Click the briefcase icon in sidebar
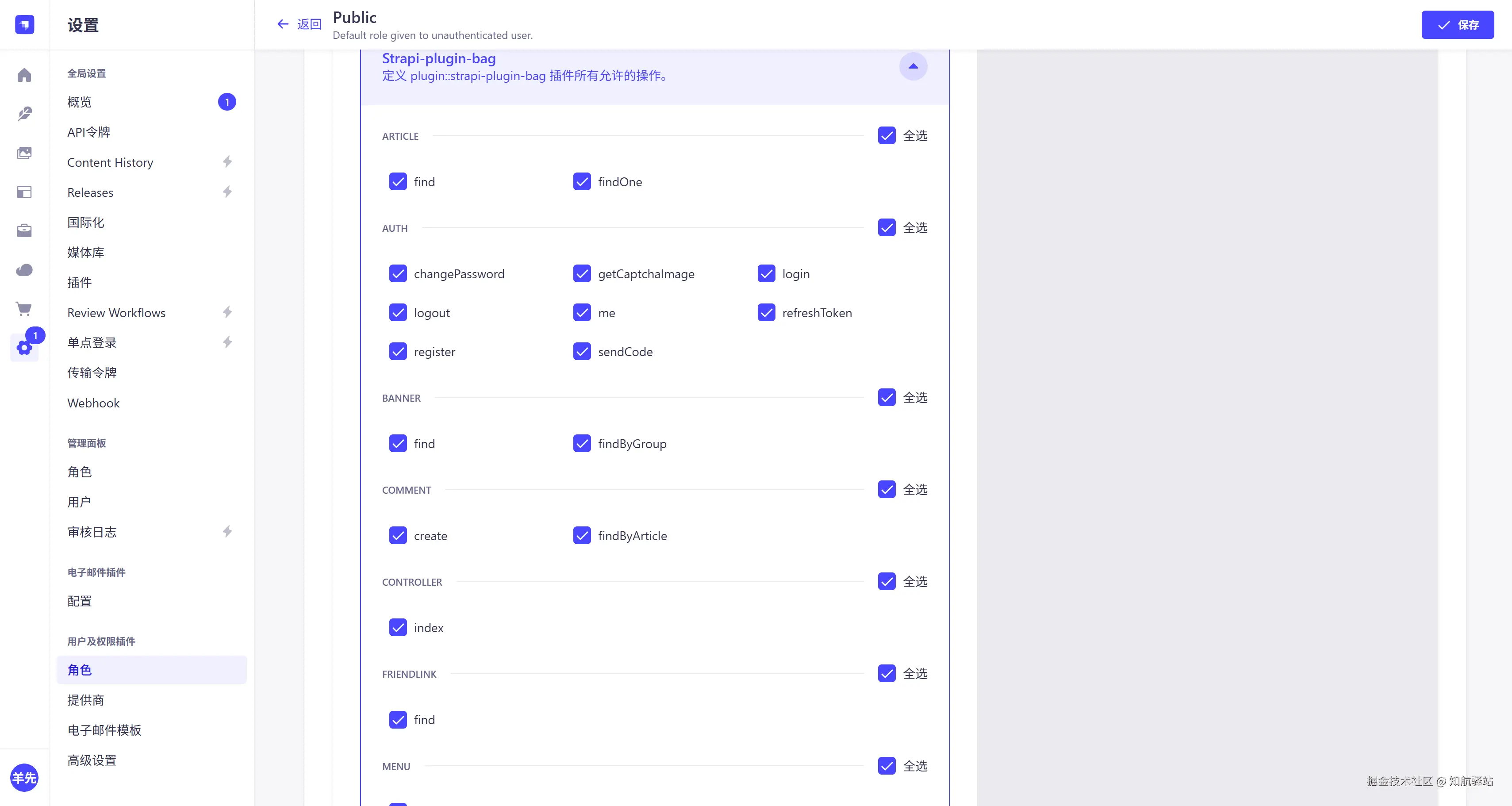Viewport: 1512px width, 806px height. (x=24, y=231)
